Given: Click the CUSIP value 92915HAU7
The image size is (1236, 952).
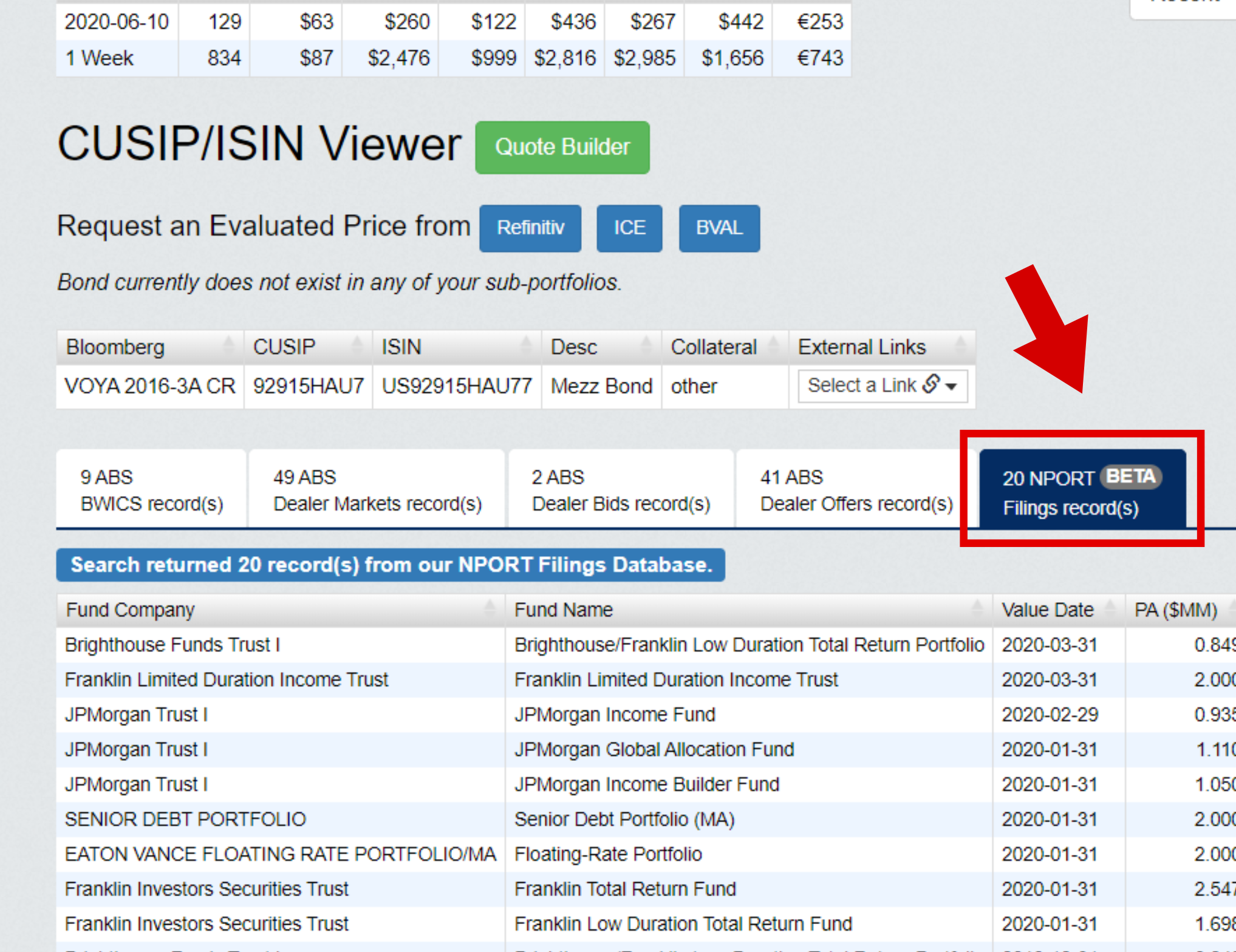Looking at the screenshot, I should (308, 386).
